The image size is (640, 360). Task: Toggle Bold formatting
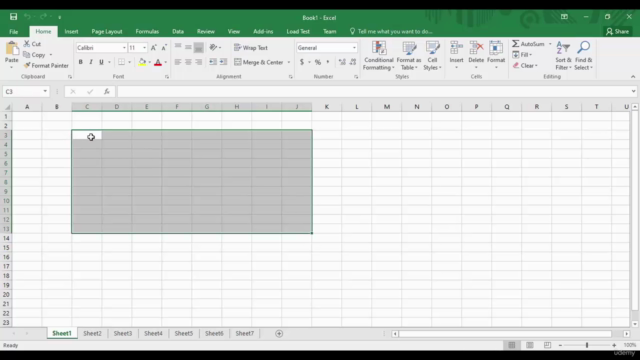pos(80,62)
